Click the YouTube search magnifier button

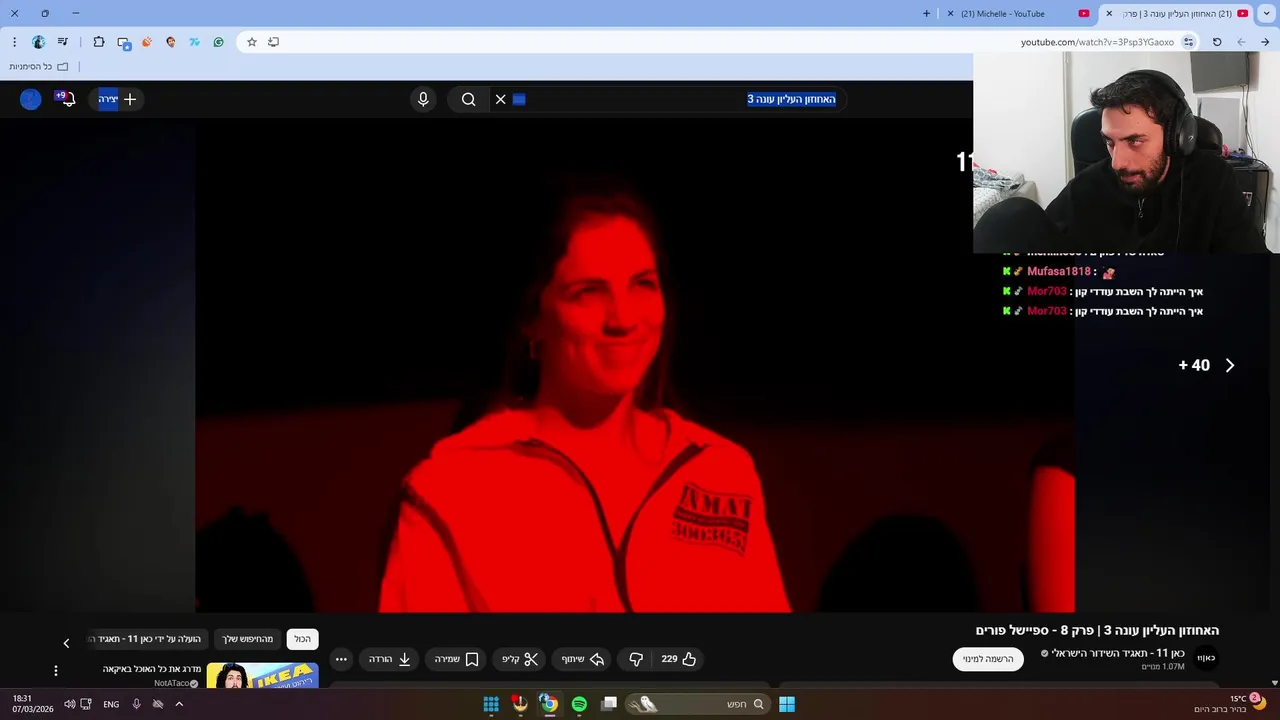(468, 99)
